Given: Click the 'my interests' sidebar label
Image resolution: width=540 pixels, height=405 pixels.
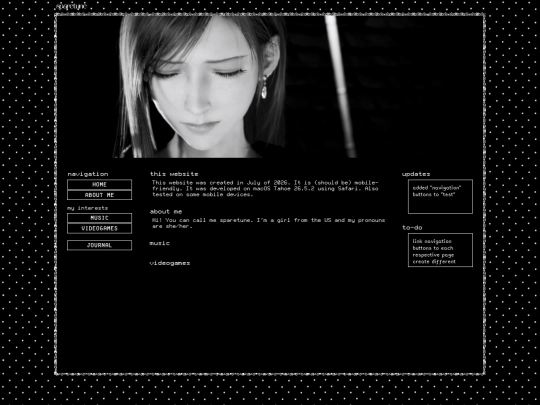Looking at the screenshot, I should [87, 208].
